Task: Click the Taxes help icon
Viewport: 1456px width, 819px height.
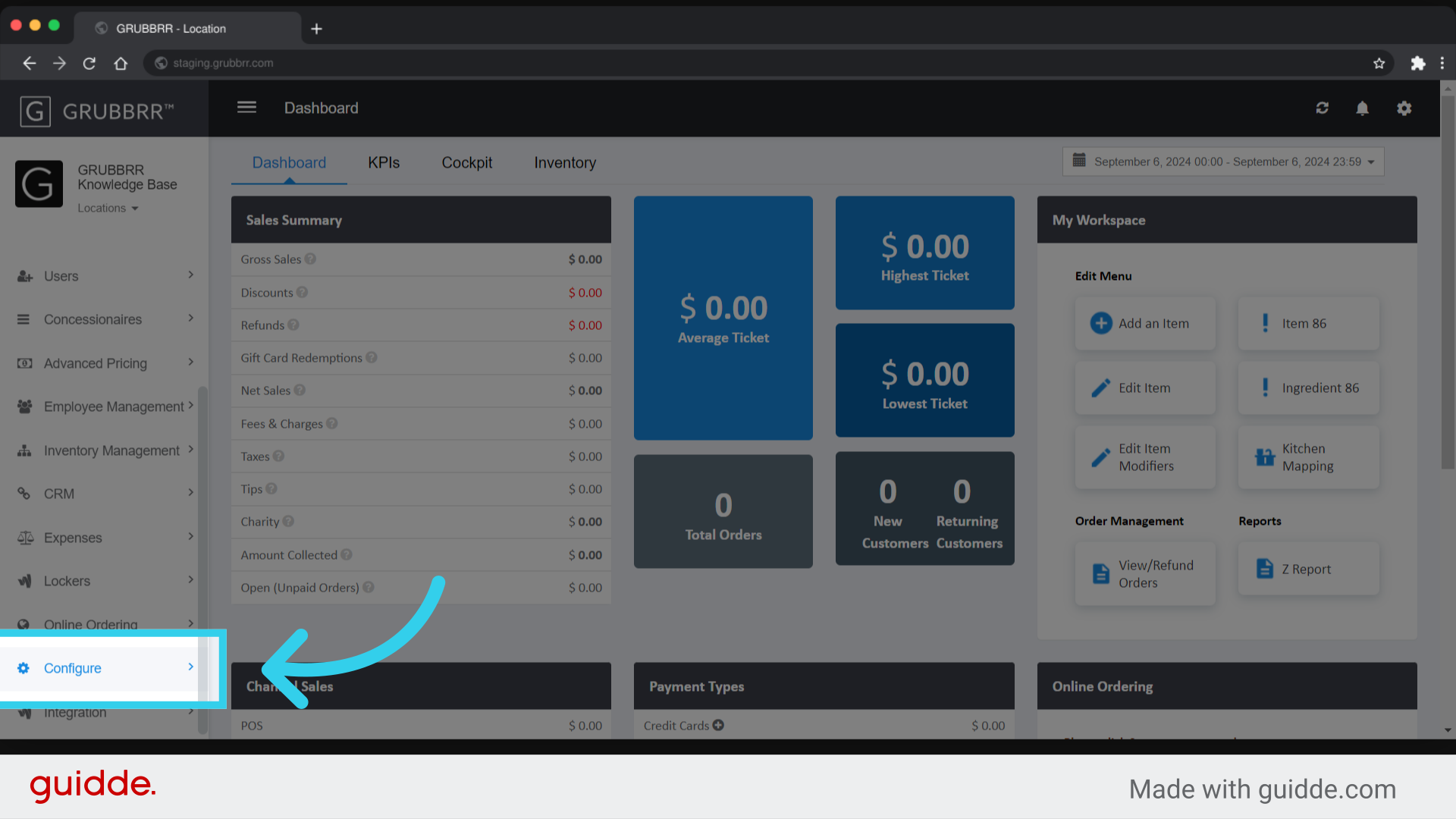Action: coord(278,456)
